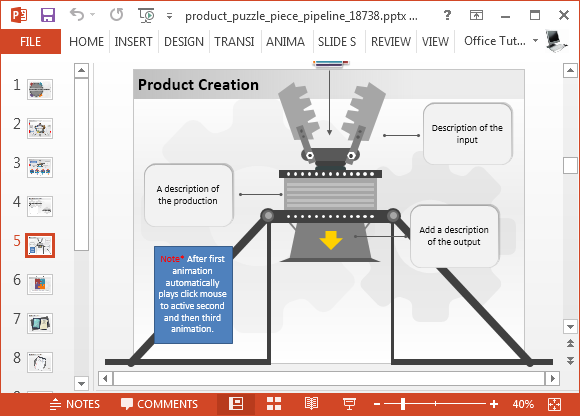Open the INSERT ribbon tab

pos(133,41)
